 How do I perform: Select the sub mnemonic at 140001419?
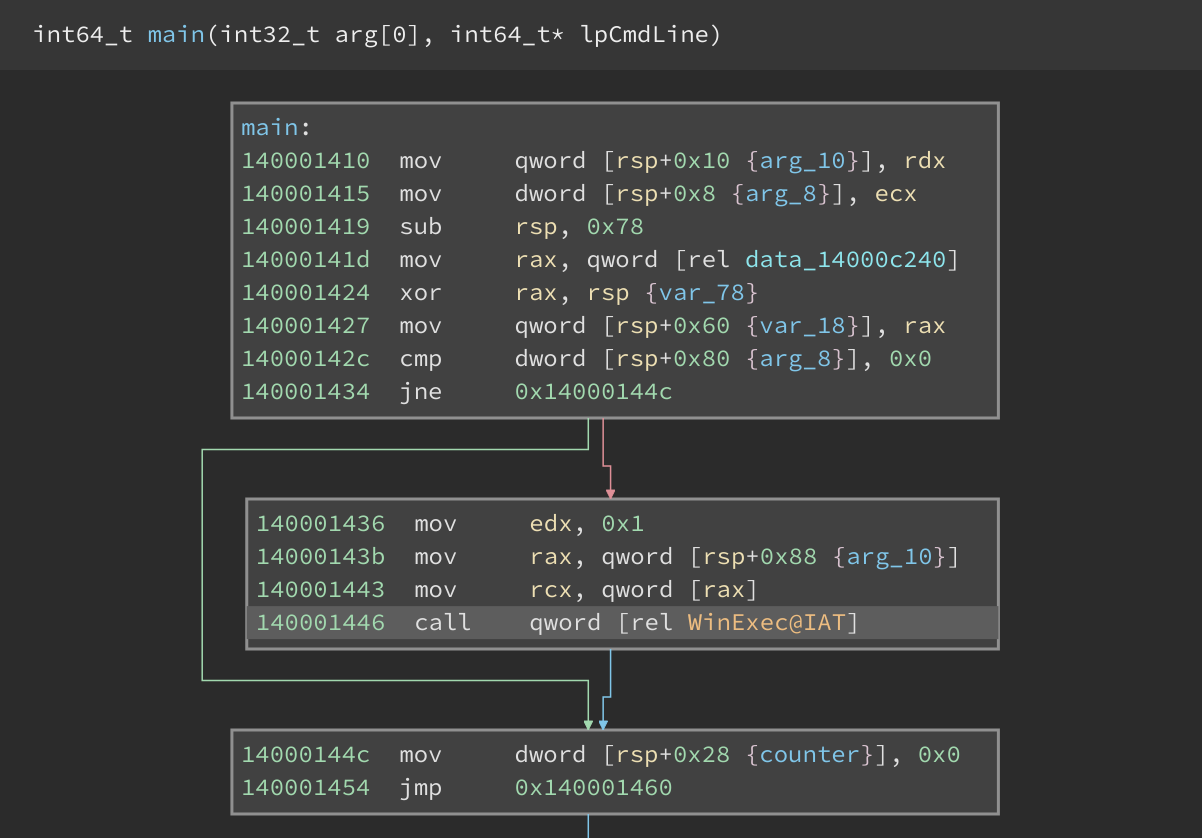coord(420,227)
